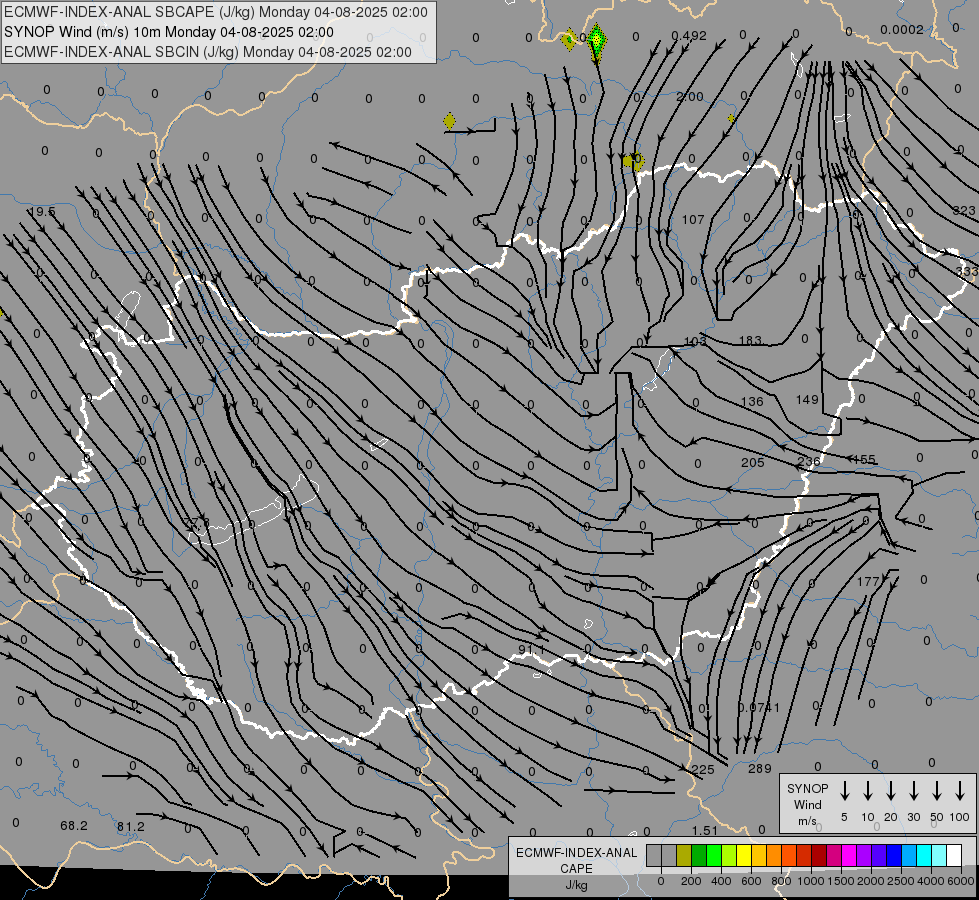Screen dimensions: 979x900
Task: Click the map value 289
Action: click(760, 769)
